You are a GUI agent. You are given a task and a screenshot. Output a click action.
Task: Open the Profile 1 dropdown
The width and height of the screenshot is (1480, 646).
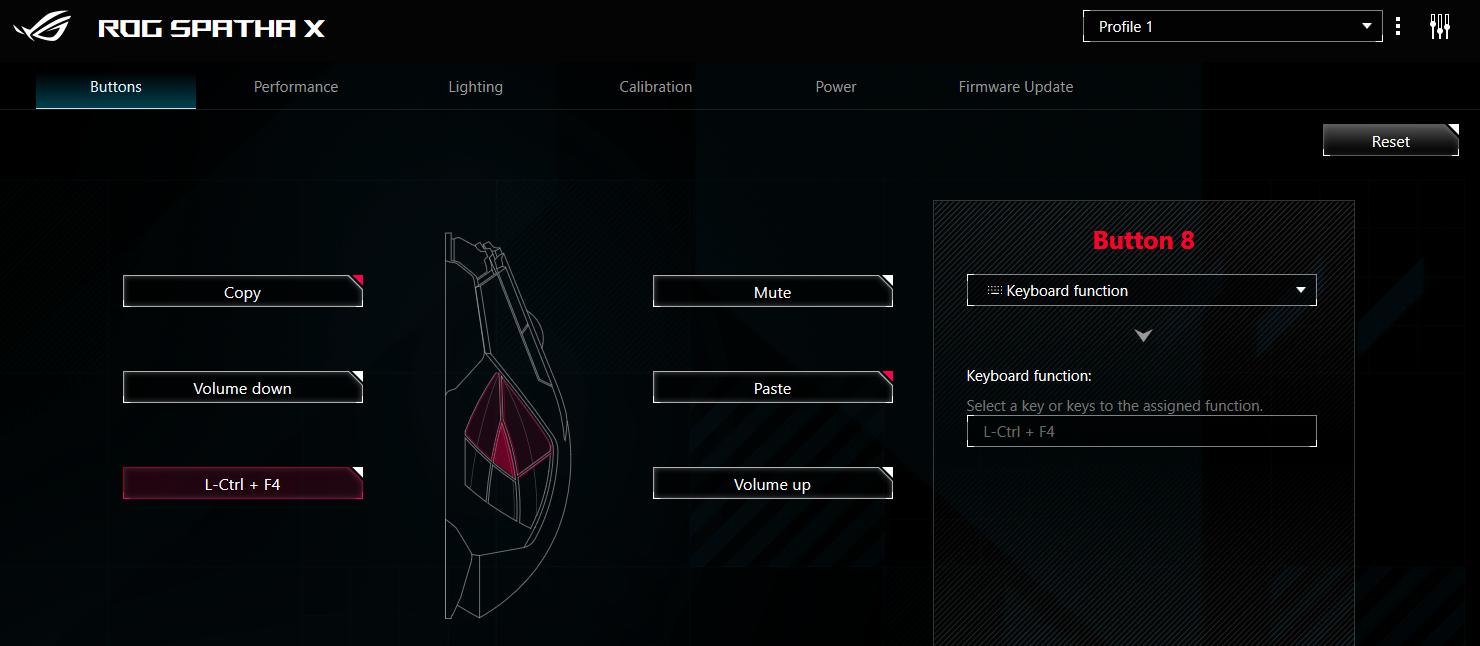[x=1232, y=26]
